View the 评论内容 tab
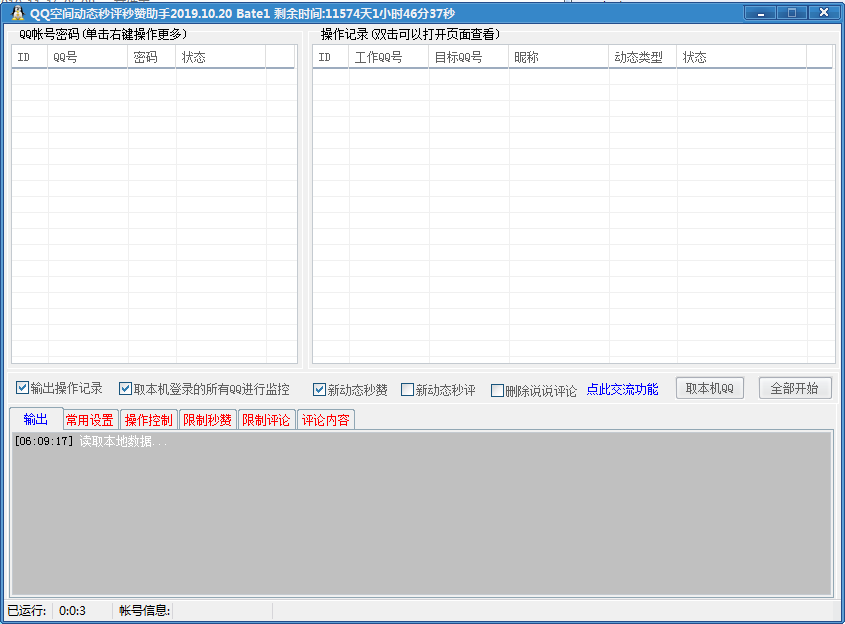This screenshot has height=624, width=845. coord(325,420)
